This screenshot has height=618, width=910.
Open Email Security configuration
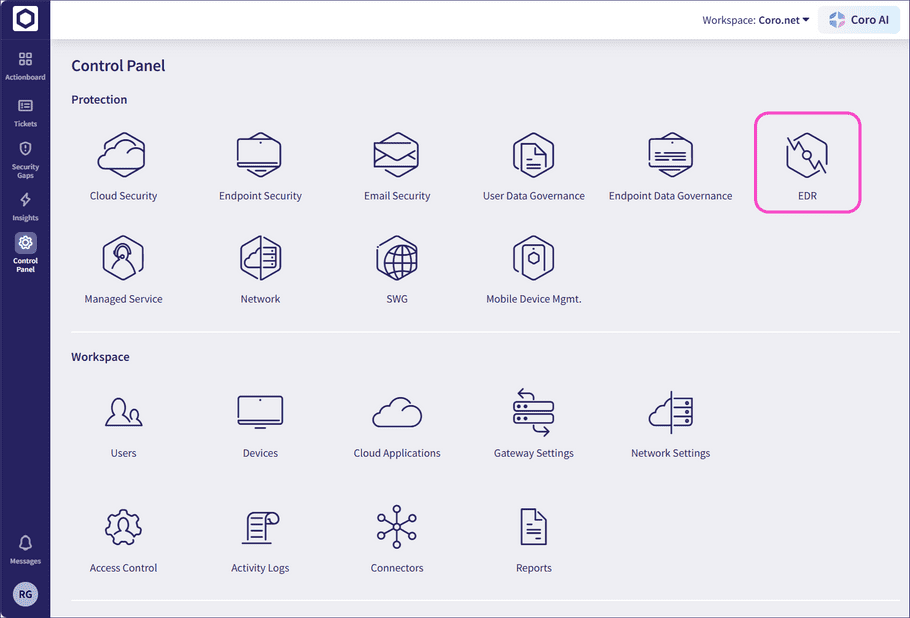click(x=397, y=157)
